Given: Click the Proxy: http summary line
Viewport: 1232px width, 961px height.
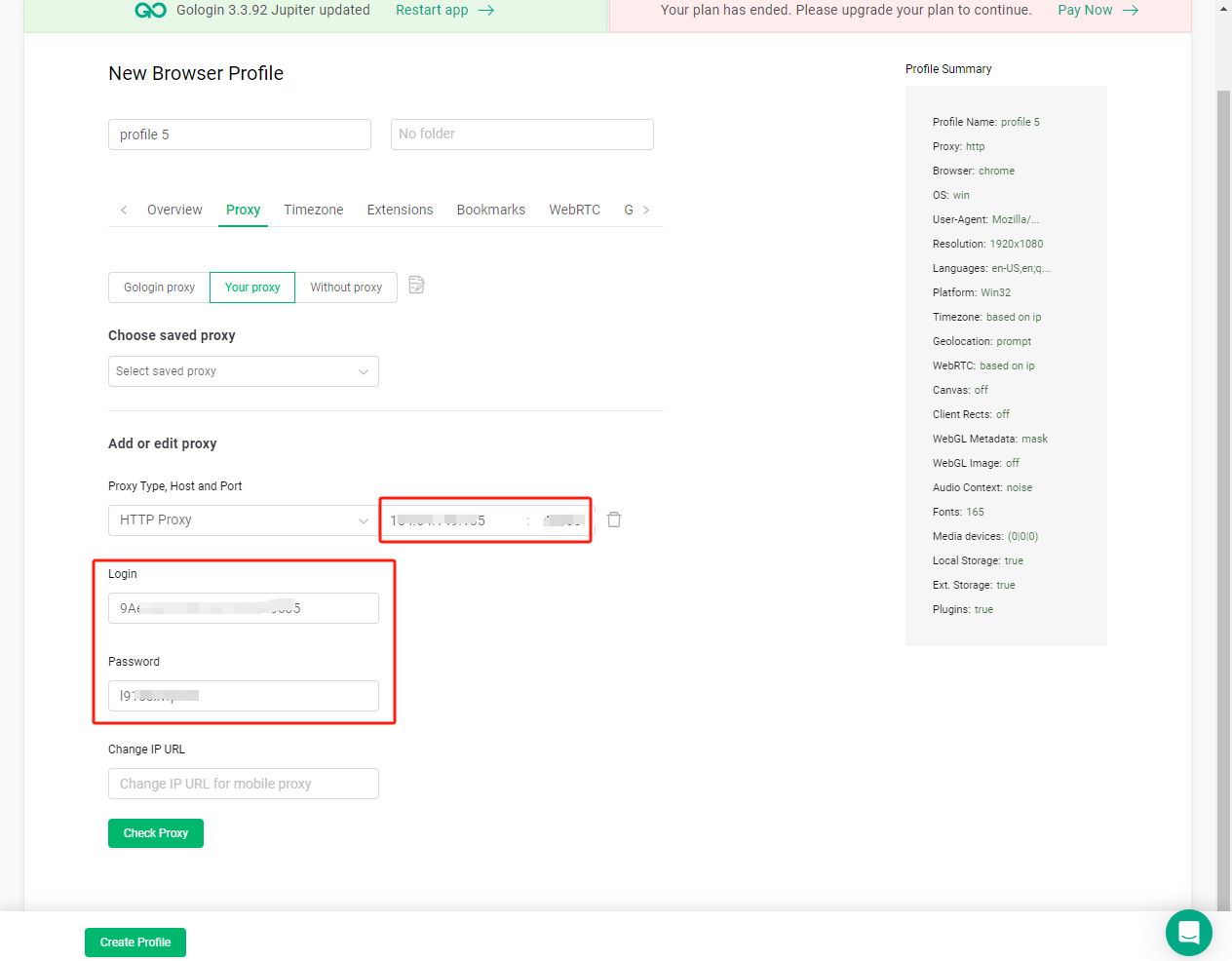Looking at the screenshot, I should click(959, 146).
